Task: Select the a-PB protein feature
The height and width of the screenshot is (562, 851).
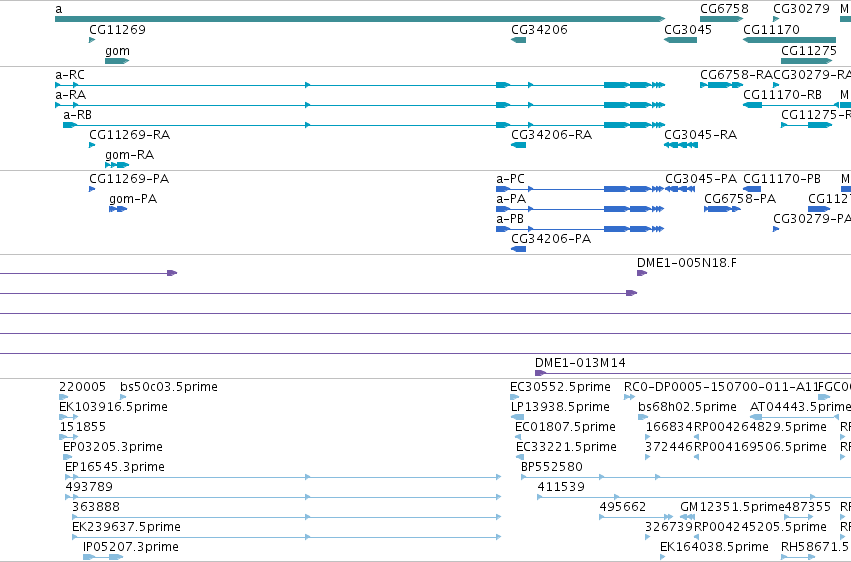Action: (x=580, y=229)
